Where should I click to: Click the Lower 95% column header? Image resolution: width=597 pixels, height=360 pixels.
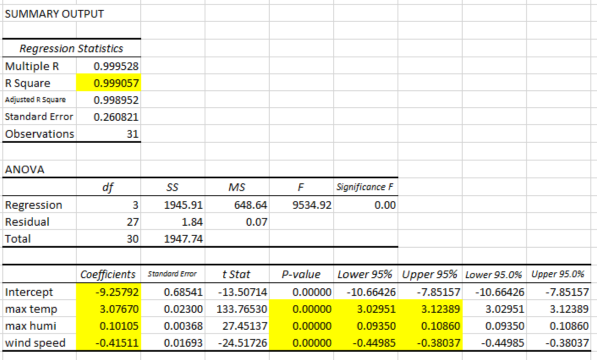(365, 274)
